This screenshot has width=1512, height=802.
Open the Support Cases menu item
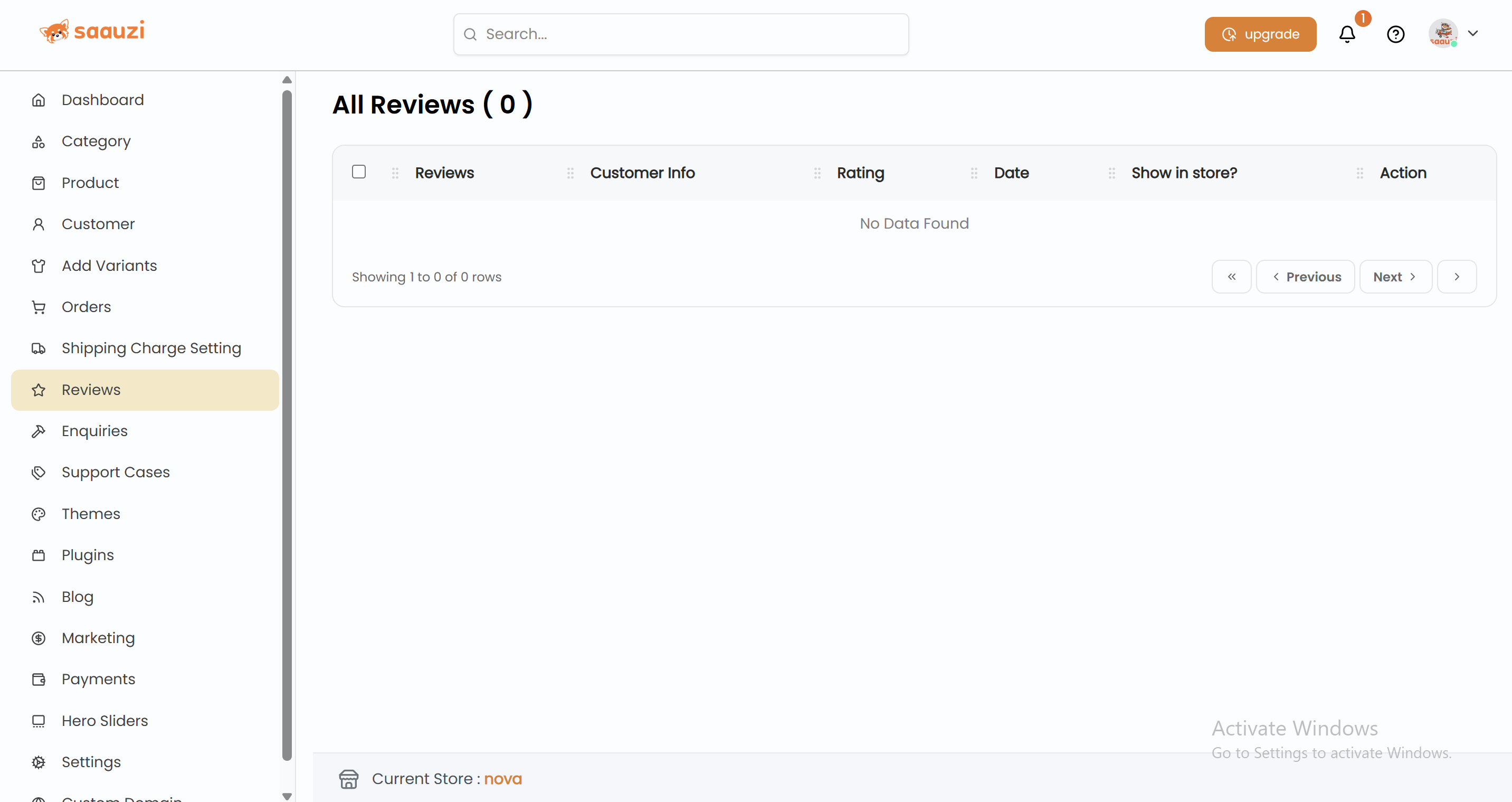[x=116, y=472]
